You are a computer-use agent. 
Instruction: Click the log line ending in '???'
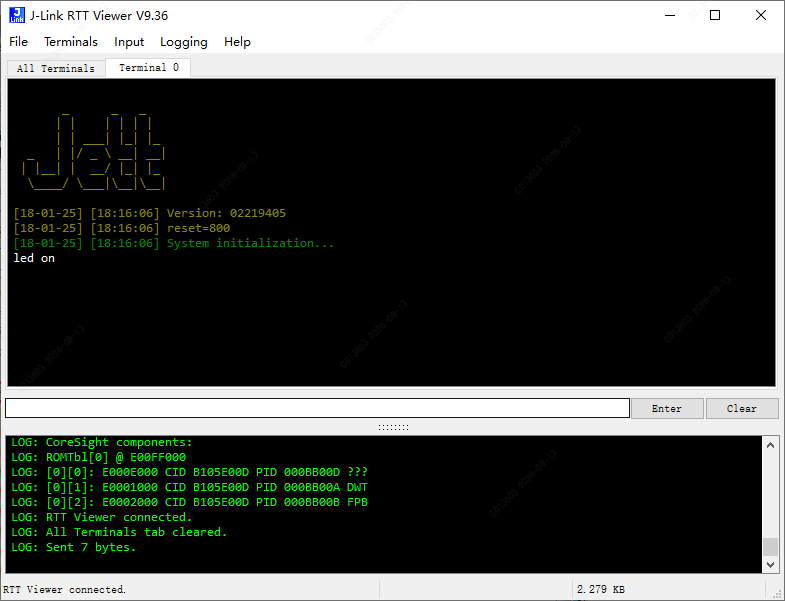pyautogui.click(x=189, y=472)
